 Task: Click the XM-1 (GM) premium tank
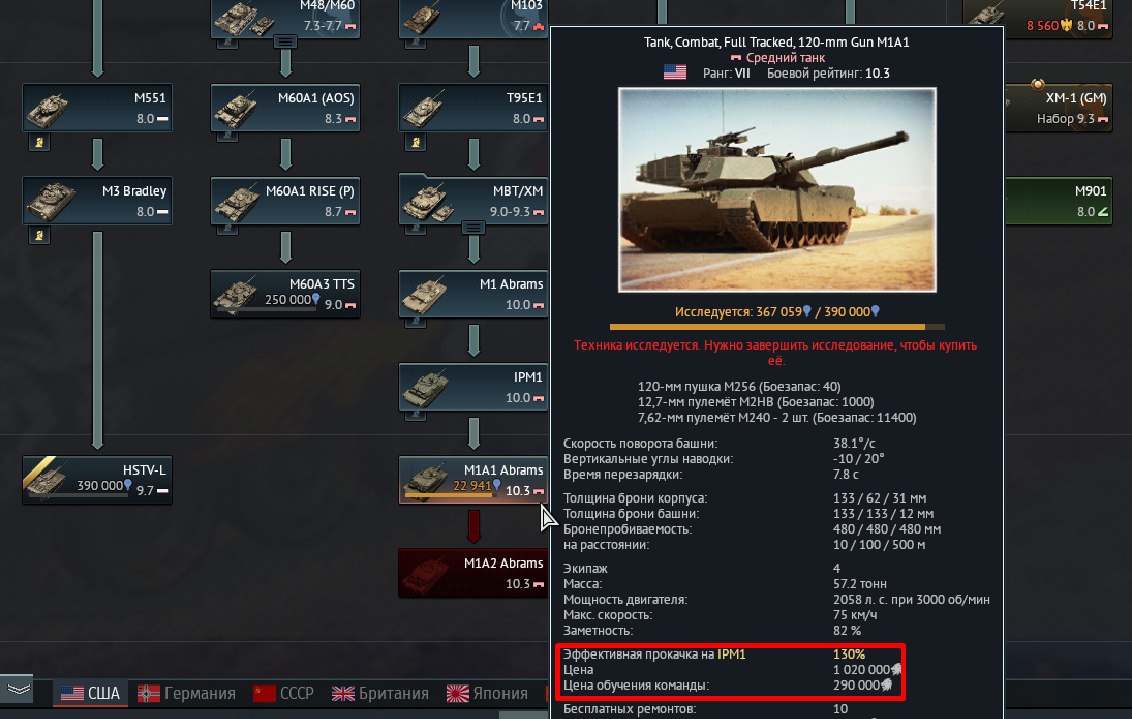pyautogui.click(x=1058, y=108)
